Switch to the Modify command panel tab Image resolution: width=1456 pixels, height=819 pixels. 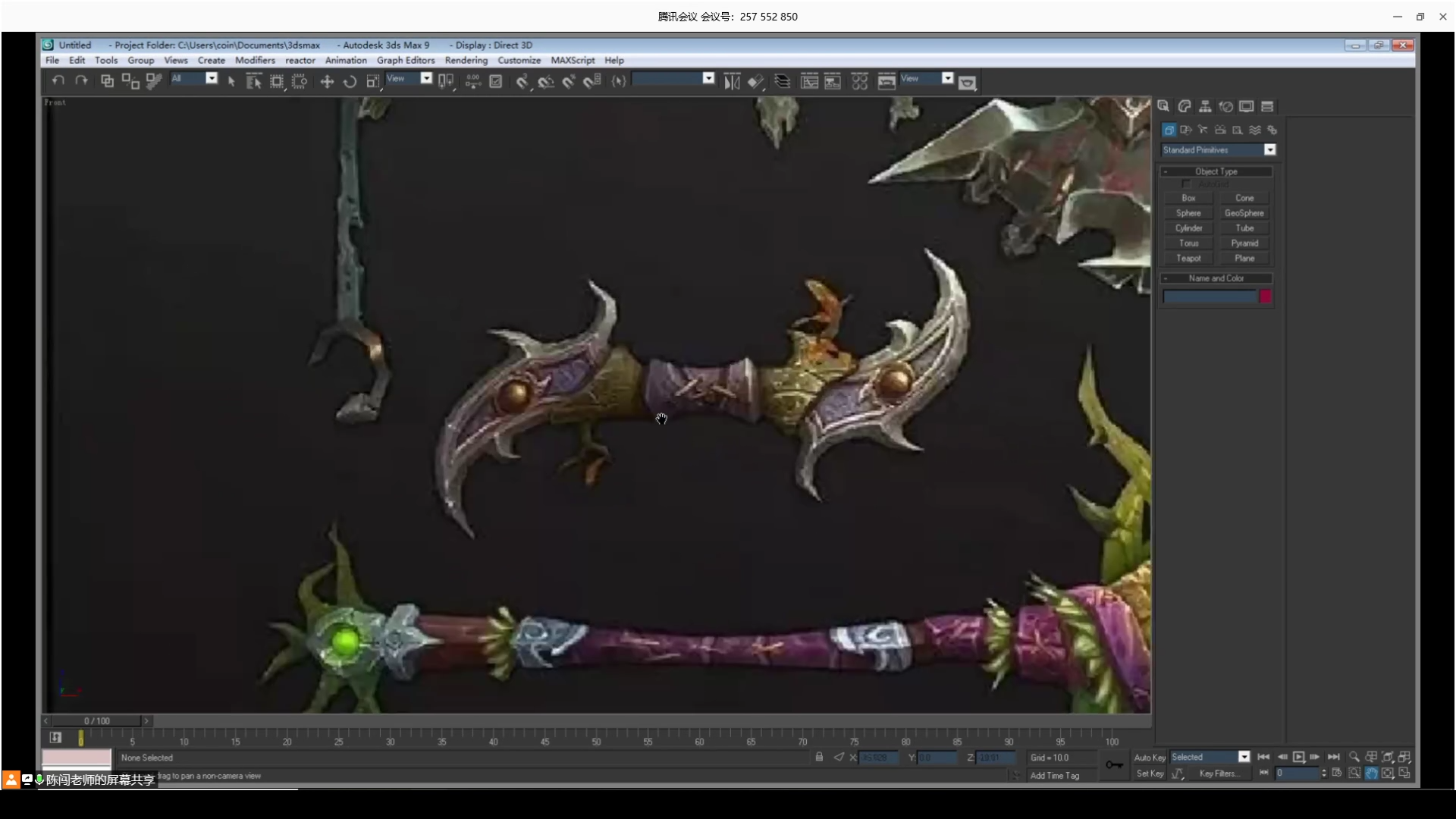[1185, 106]
